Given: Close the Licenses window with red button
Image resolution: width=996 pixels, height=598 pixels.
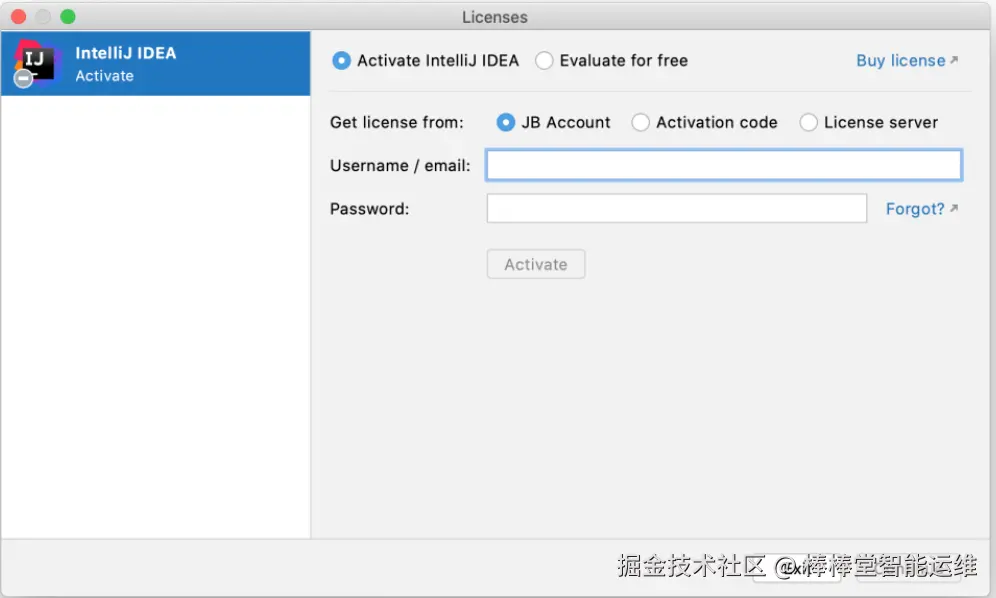Looking at the screenshot, I should (x=18, y=17).
